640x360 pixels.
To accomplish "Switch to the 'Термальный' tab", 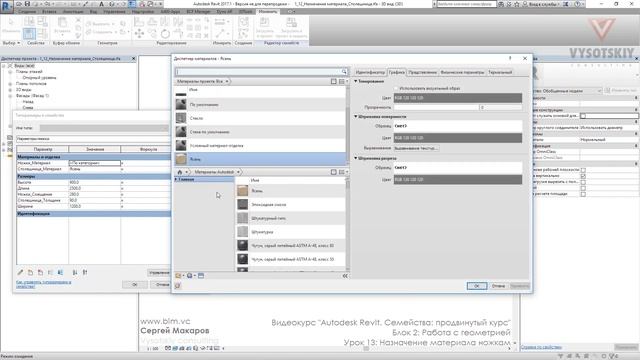I will 500,72.
